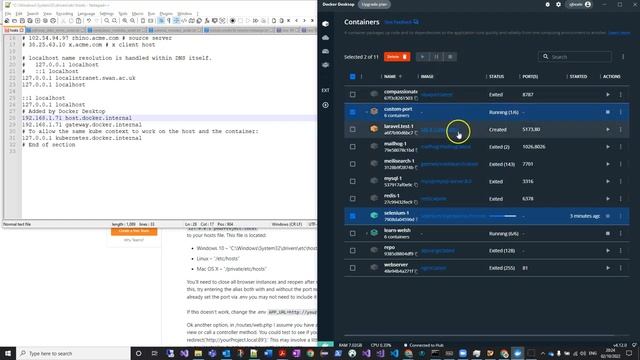Open the mailhog-1 image link
This screenshot has width=640, height=360.
[x=446, y=147]
